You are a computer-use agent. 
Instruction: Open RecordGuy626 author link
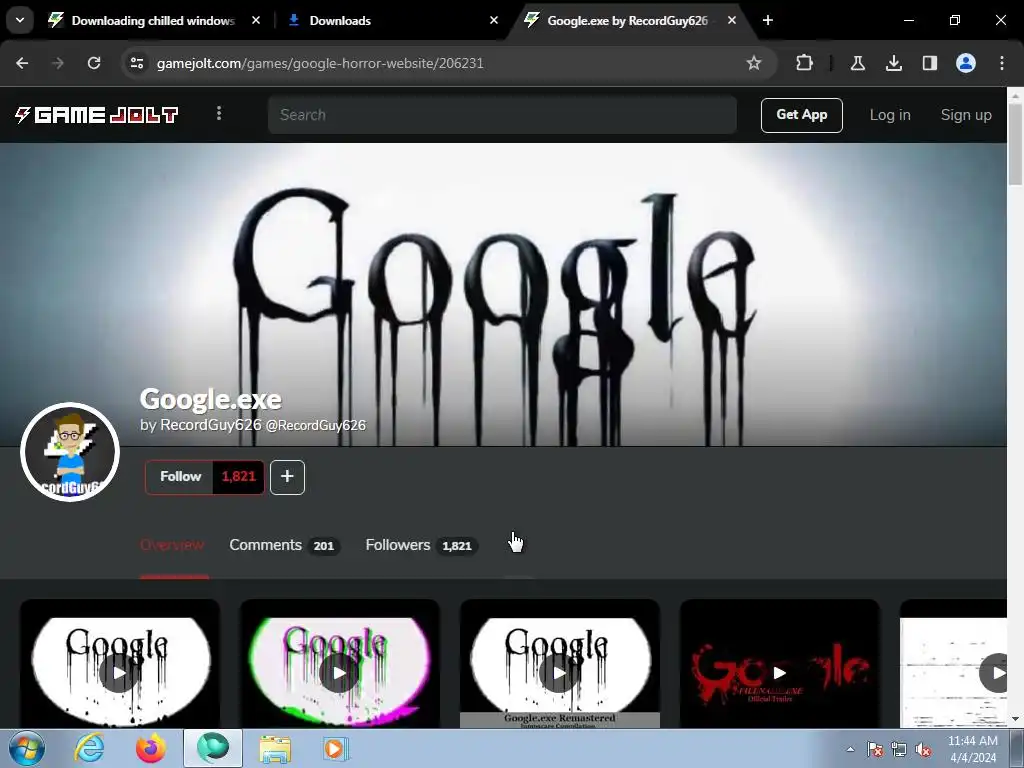coord(211,425)
